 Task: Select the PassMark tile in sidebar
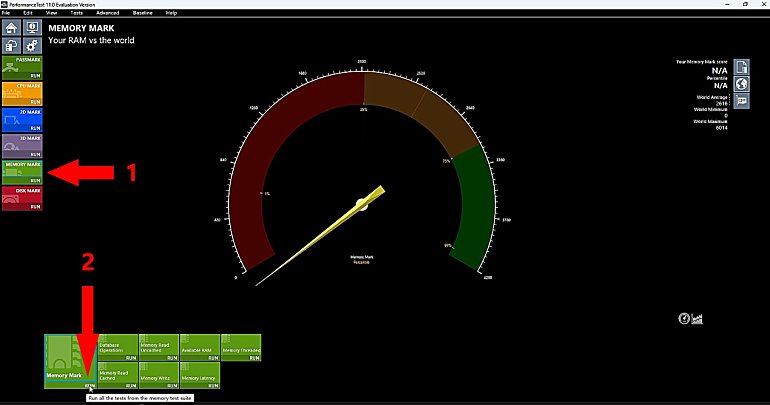coord(22,68)
